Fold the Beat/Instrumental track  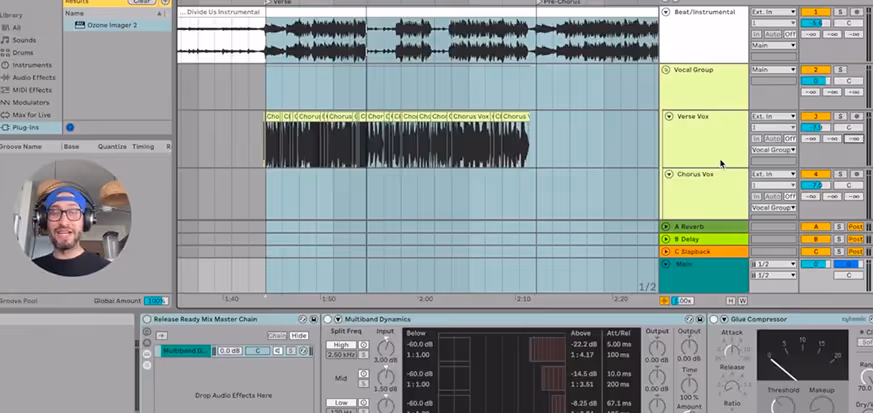(x=666, y=12)
